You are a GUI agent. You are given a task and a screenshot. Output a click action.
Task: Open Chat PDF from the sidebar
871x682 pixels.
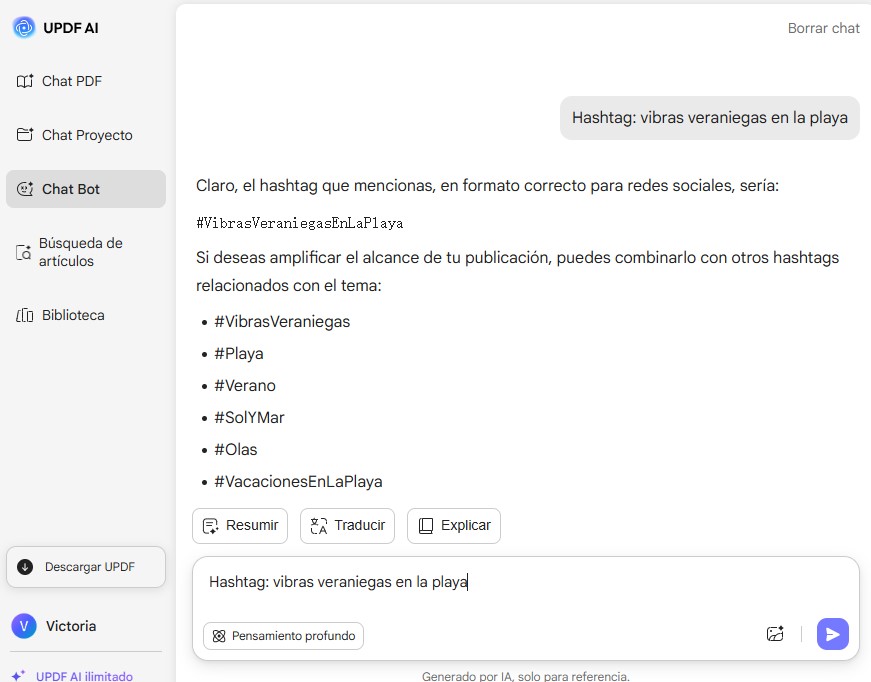click(86, 81)
